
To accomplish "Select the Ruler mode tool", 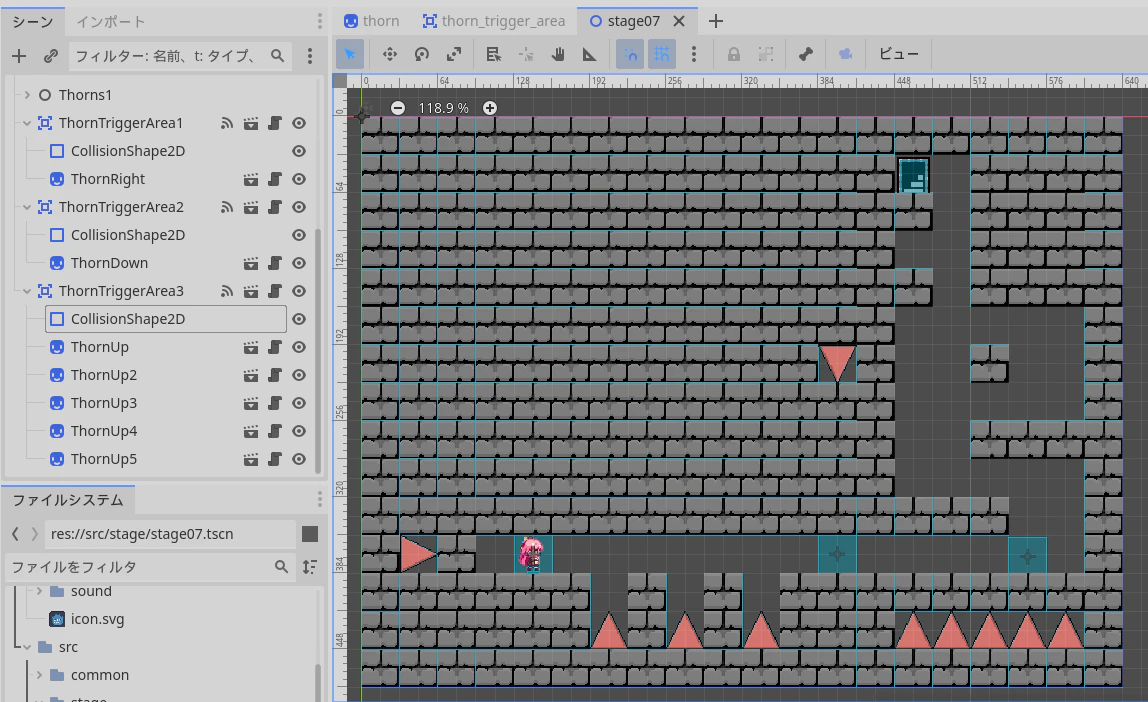I will click(x=589, y=54).
